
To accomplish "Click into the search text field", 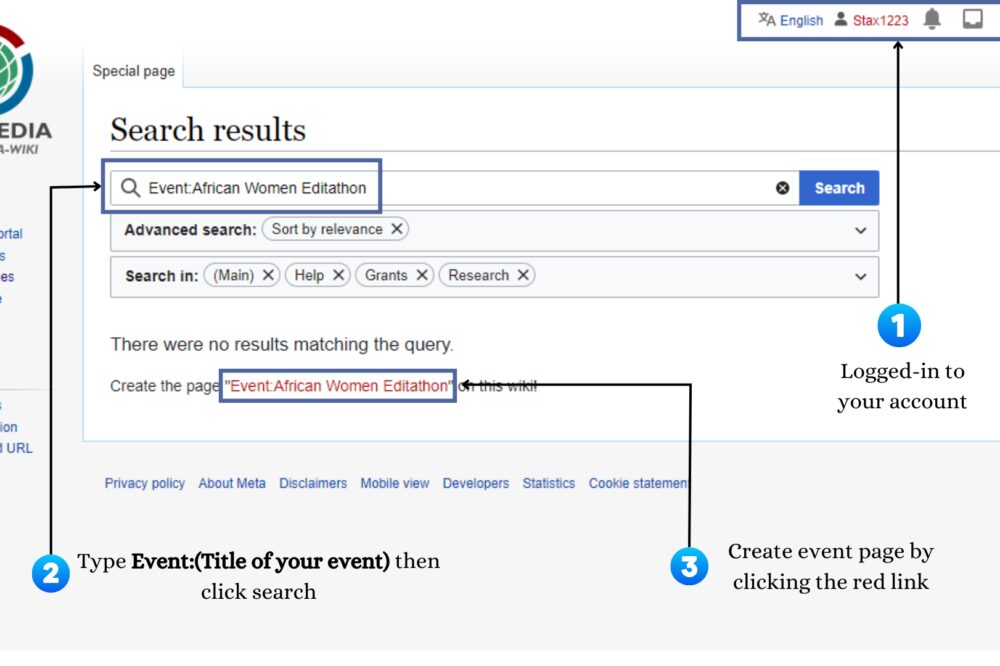I will click(x=560, y=188).
